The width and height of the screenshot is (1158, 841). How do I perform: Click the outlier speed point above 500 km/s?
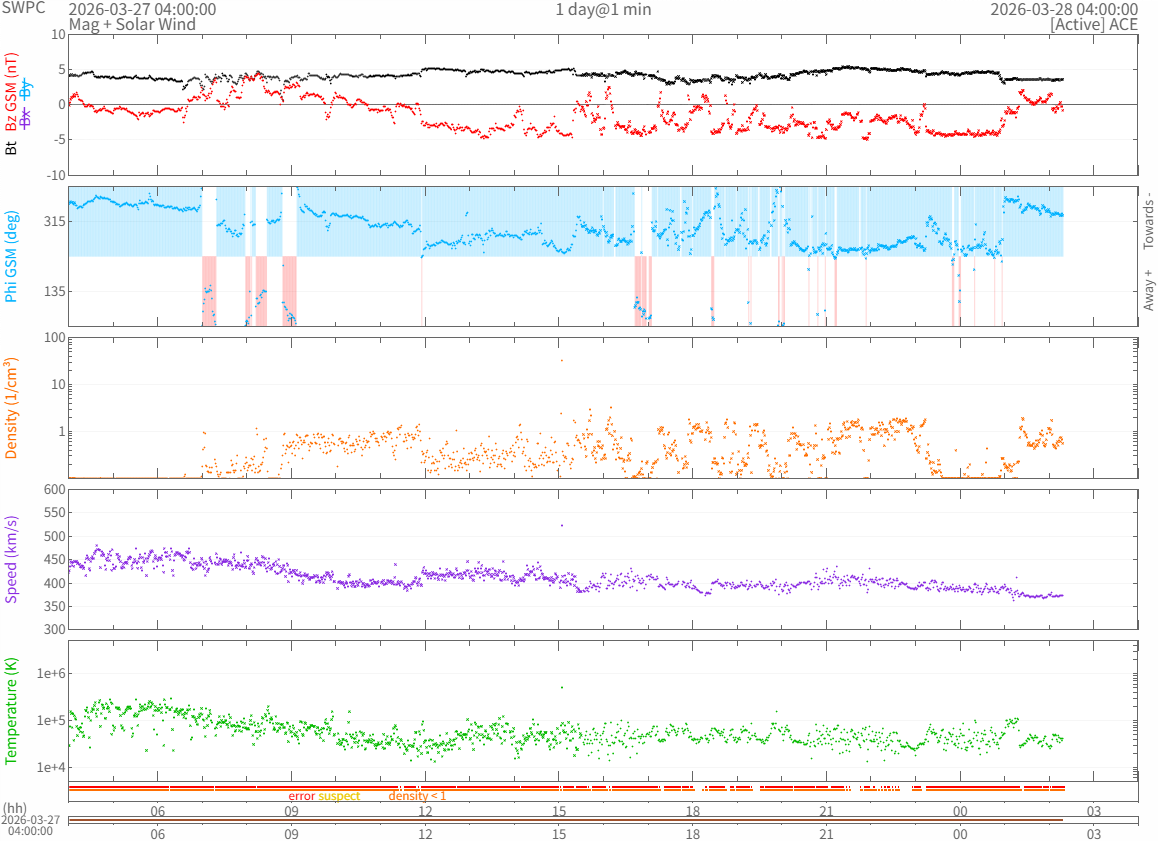point(561,525)
